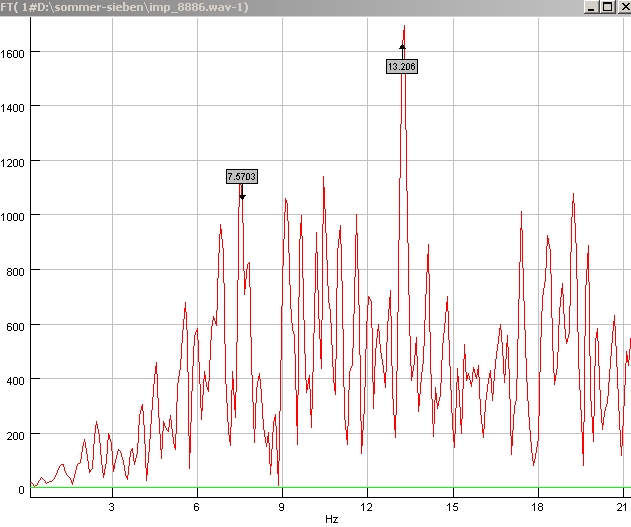Click the Hz axis unit label
This screenshot has width=631, height=527.
pos(331,520)
